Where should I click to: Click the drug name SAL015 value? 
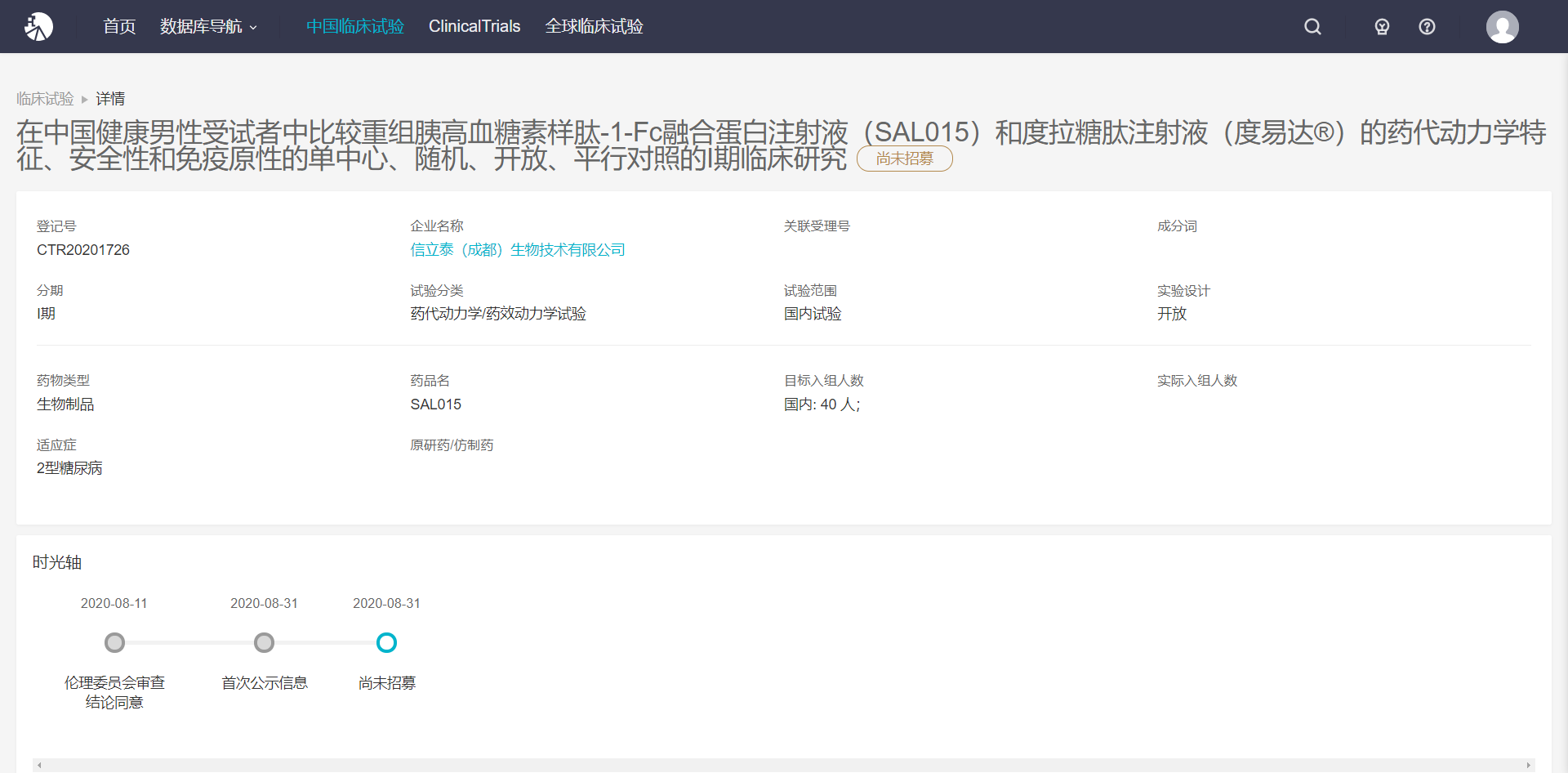click(435, 404)
